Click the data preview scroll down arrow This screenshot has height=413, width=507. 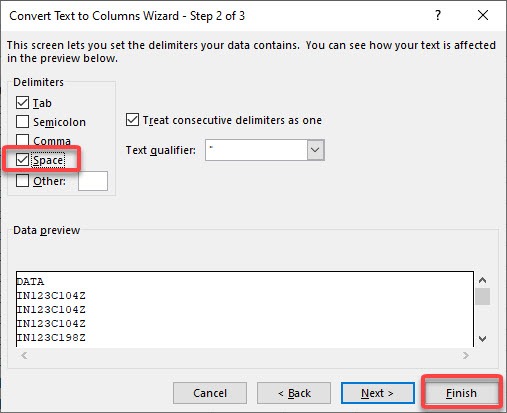(482, 339)
